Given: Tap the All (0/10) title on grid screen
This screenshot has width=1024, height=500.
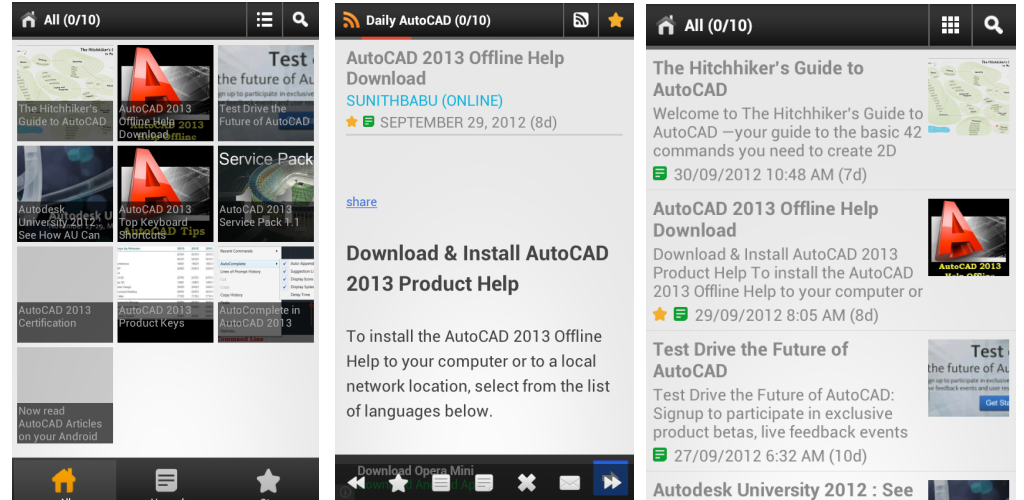Looking at the screenshot, I should point(72,20).
